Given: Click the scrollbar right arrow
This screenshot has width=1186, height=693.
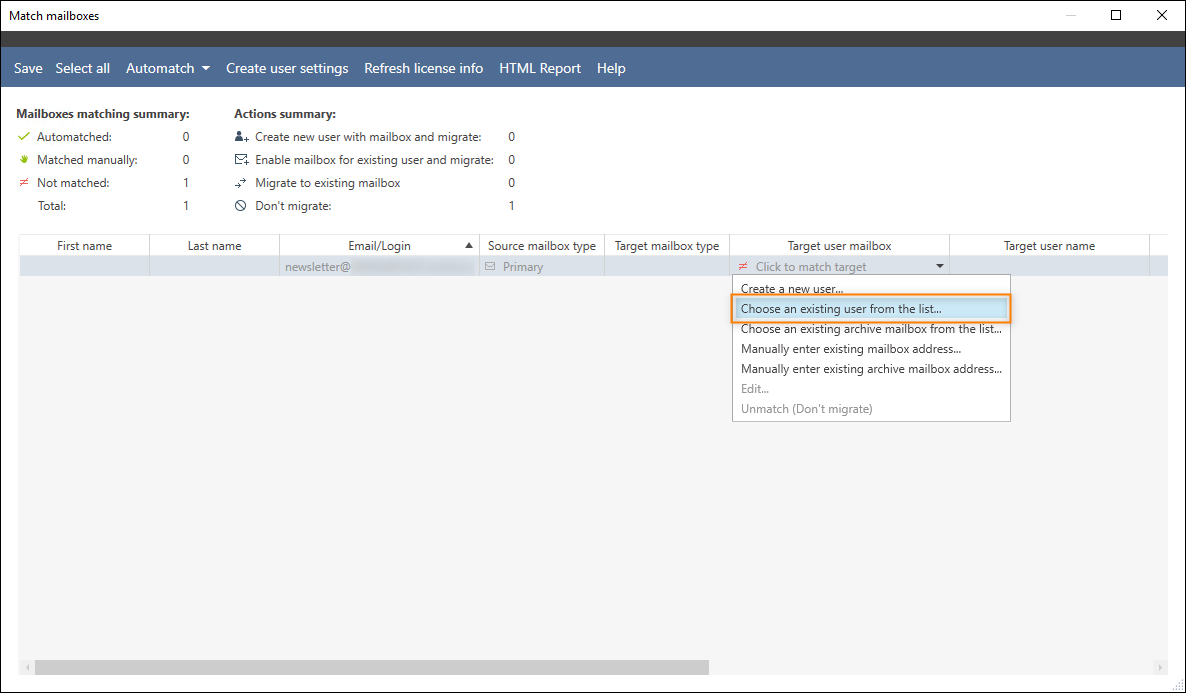Looking at the screenshot, I should point(1160,667).
